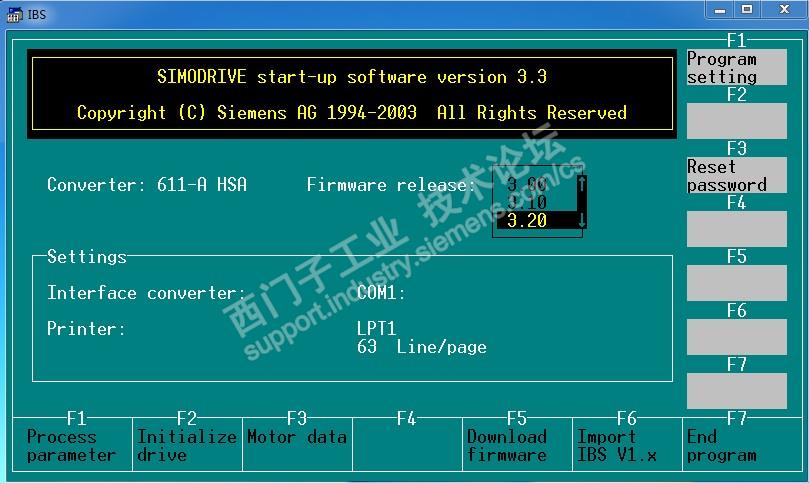
Task: Click the Firmware release label
Action: [391, 185]
